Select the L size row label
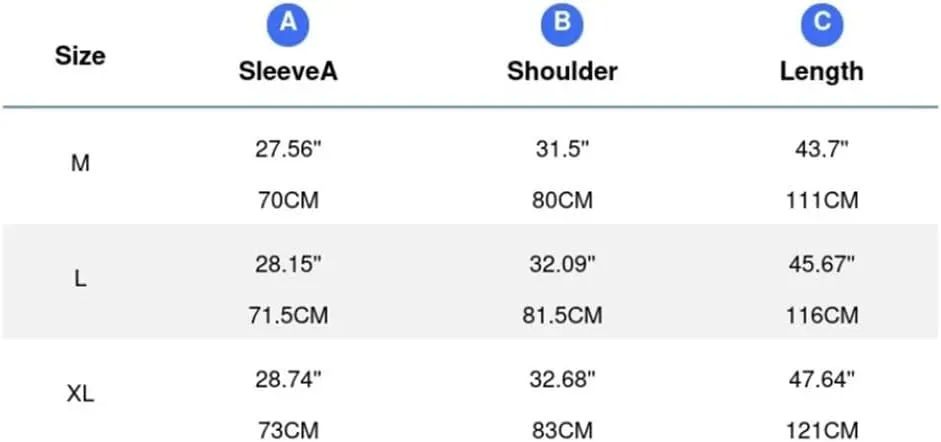 pyautogui.click(x=80, y=279)
